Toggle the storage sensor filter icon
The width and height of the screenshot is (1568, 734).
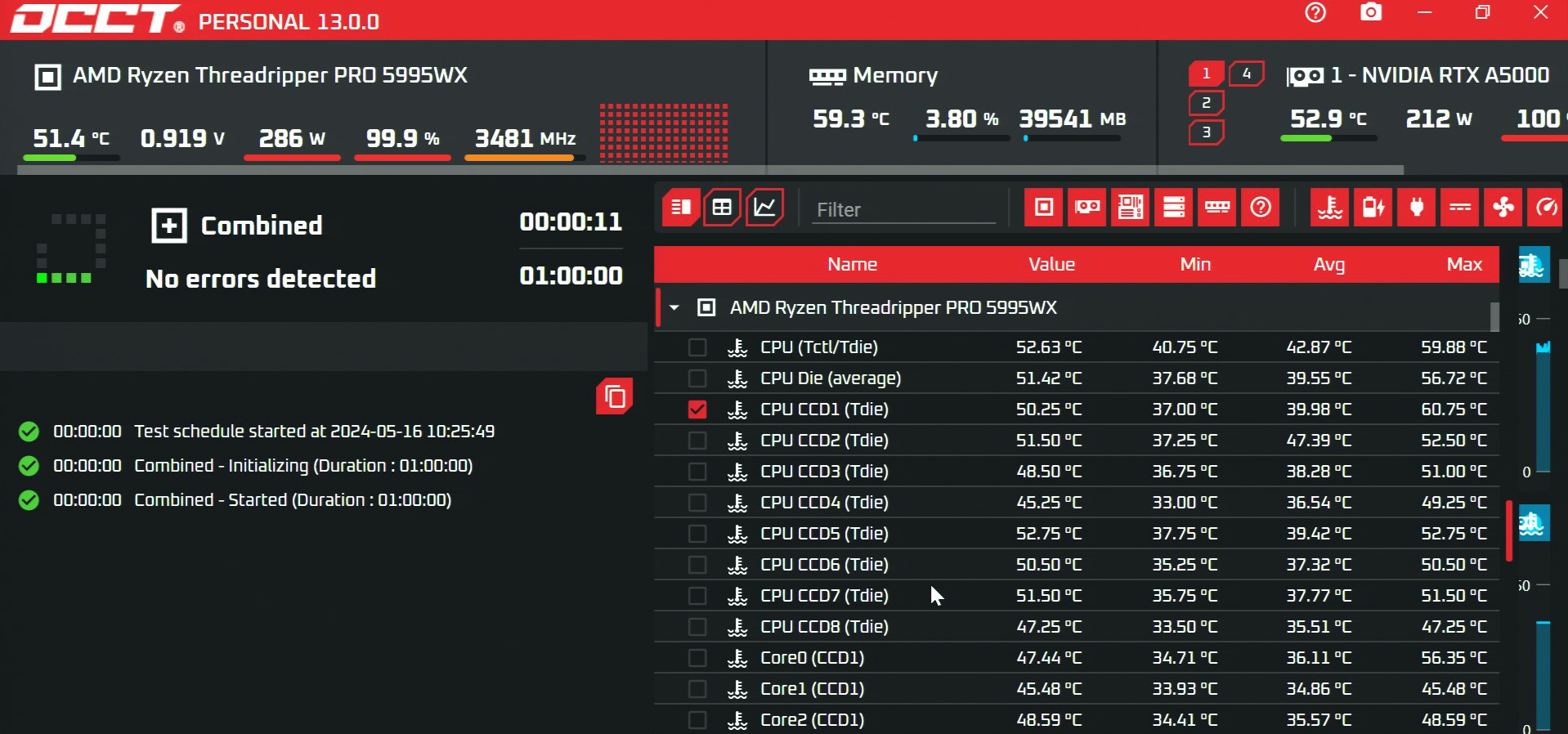(1174, 208)
